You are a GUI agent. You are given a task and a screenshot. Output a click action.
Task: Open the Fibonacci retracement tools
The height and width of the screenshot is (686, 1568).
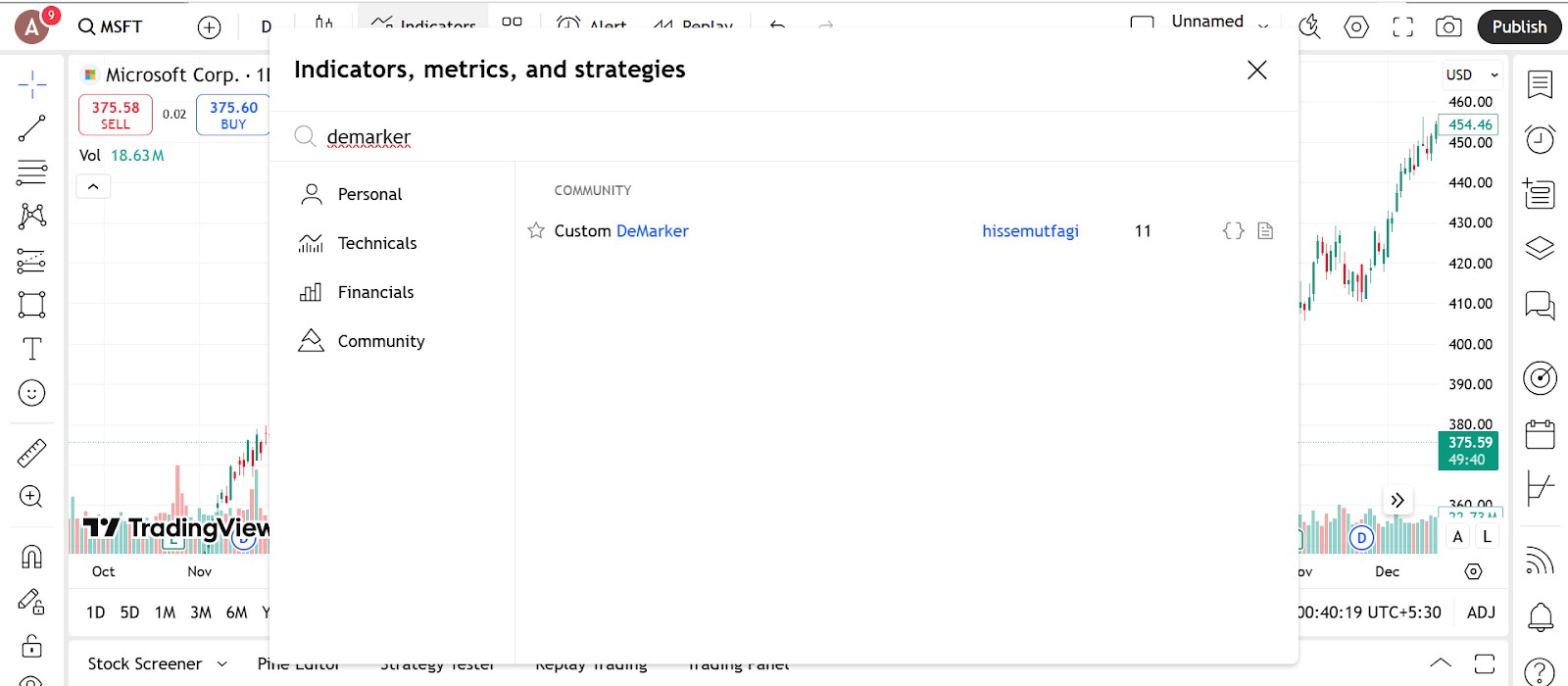click(32, 172)
